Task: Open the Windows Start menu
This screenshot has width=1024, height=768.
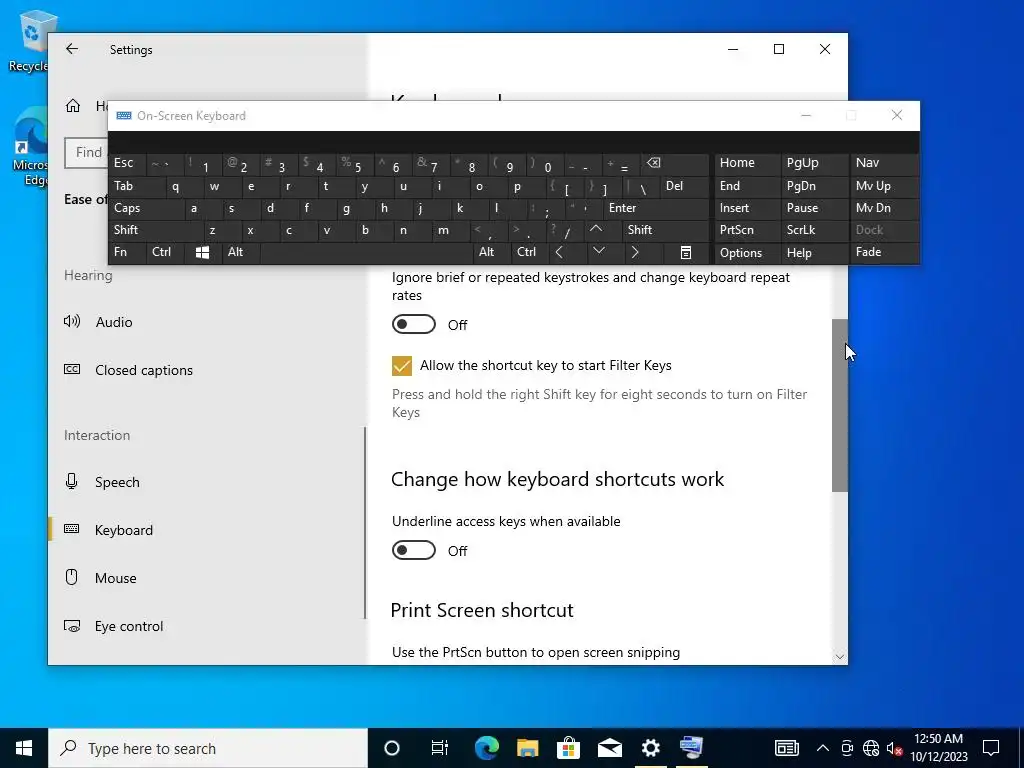Action: click(x=24, y=748)
